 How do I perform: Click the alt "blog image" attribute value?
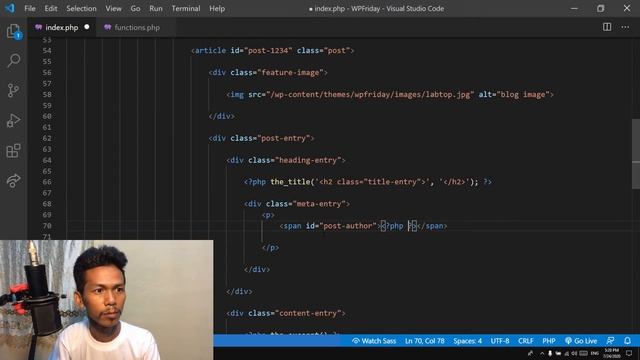click(x=523, y=94)
